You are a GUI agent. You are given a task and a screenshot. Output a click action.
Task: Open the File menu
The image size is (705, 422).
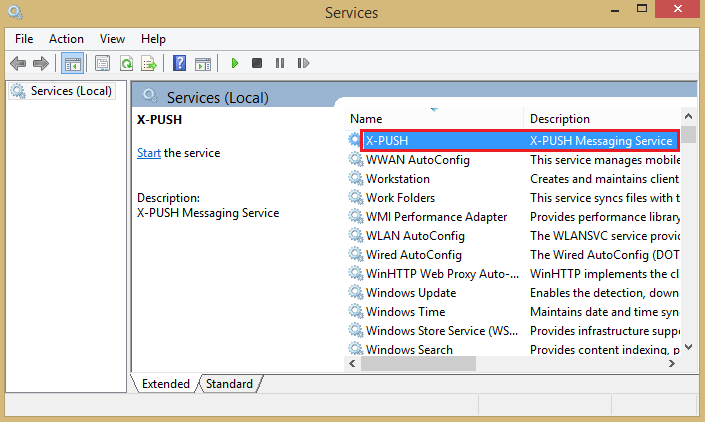[24, 39]
